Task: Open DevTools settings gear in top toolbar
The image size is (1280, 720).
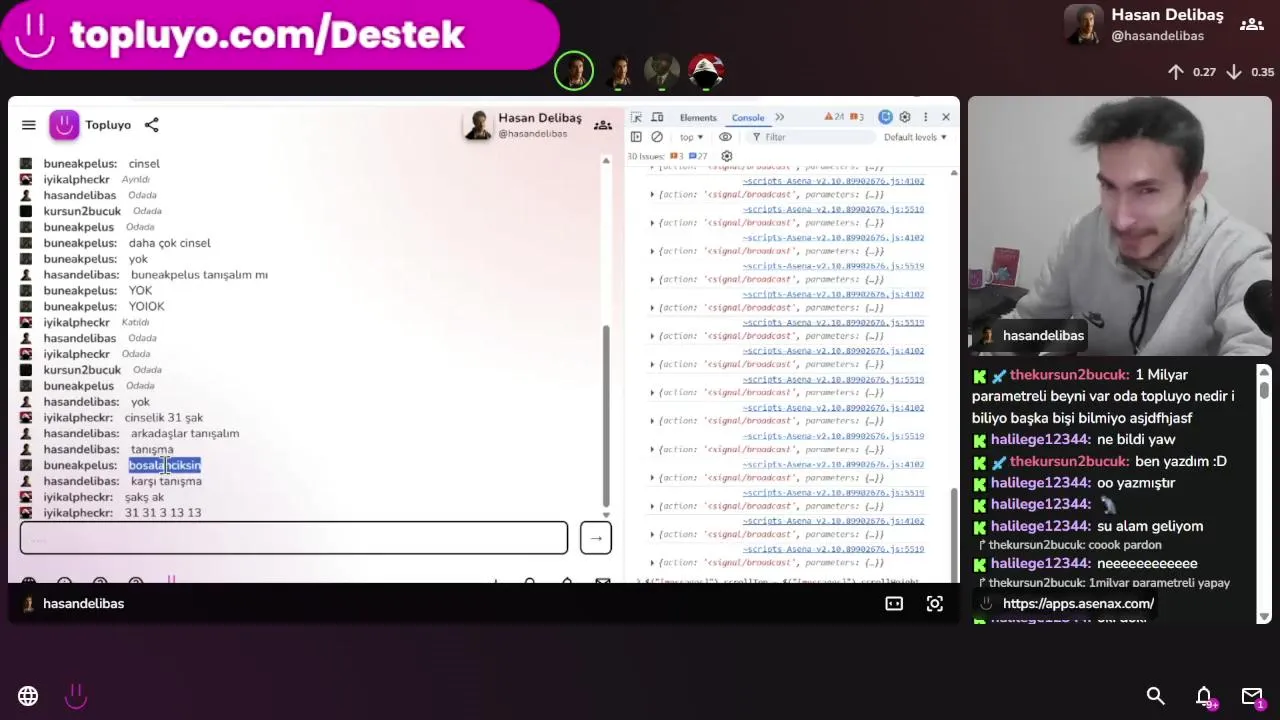Action: click(x=905, y=117)
